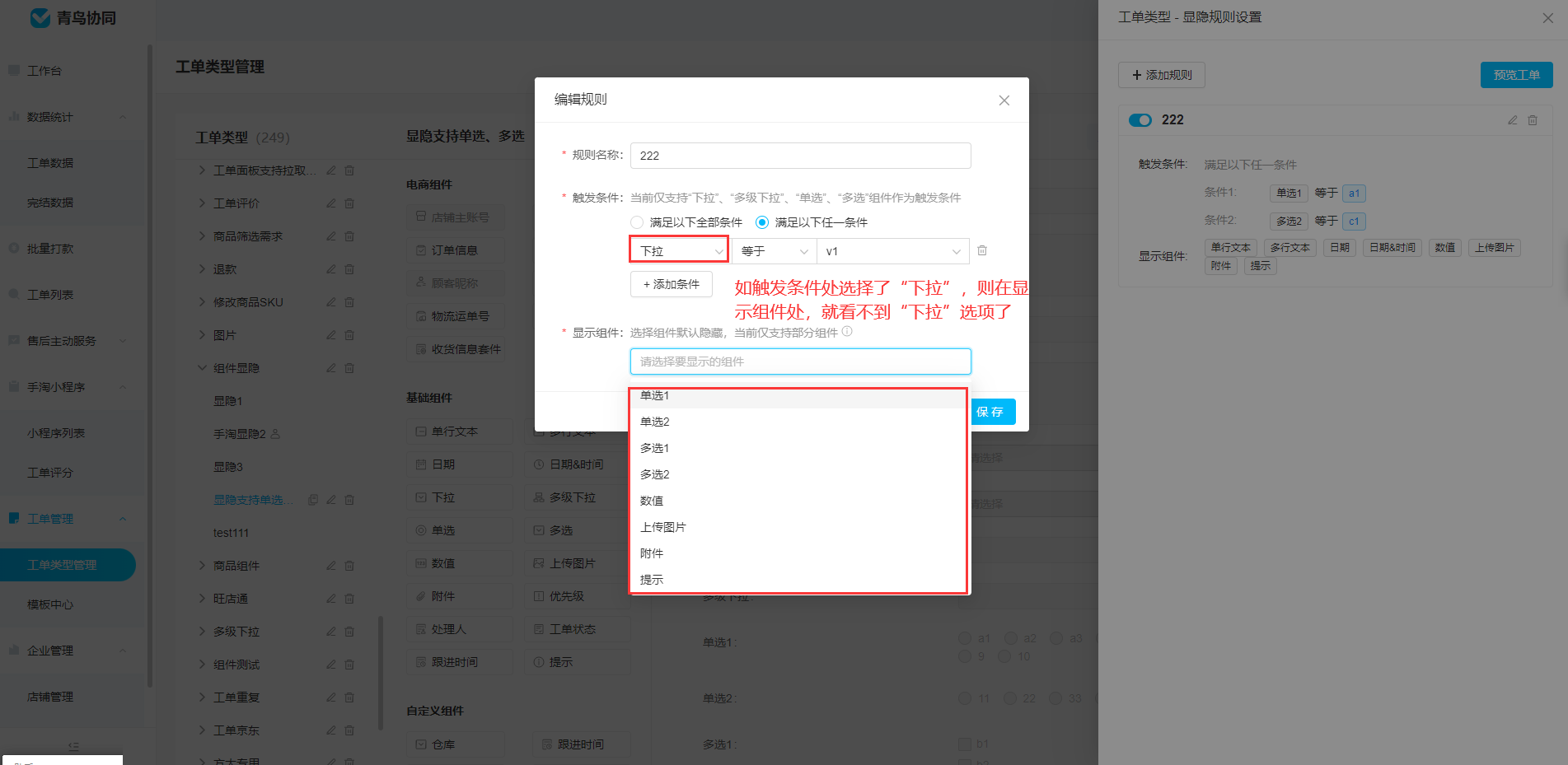Collapse the 组件显隐 tree node

click(202, 368)
